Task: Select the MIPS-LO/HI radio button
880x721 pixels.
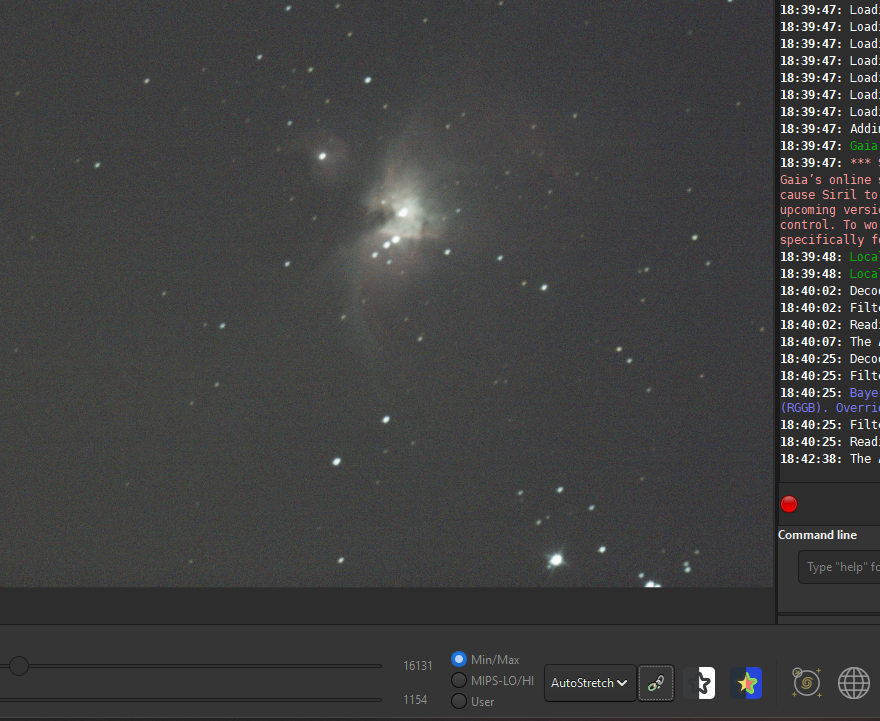Action: point(459,681)
